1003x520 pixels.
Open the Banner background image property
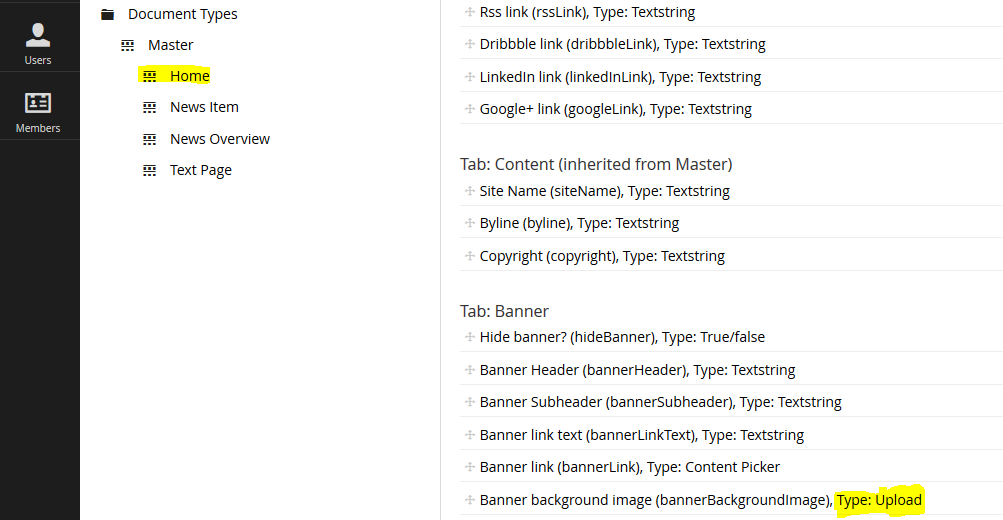[x=731, y=500]
